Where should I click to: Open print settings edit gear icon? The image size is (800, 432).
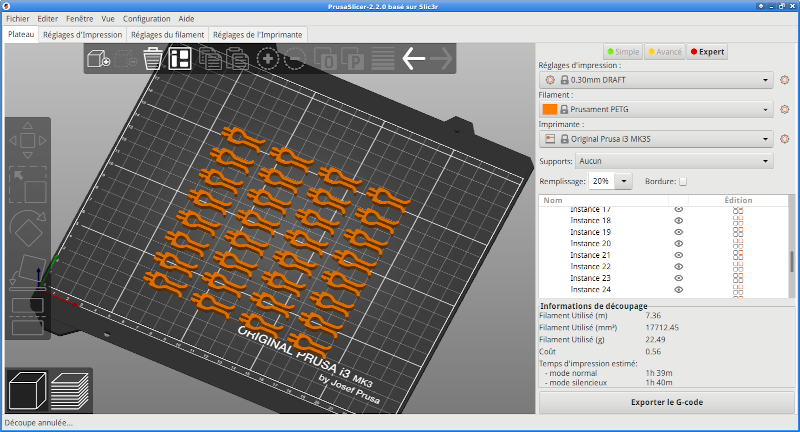785,80
